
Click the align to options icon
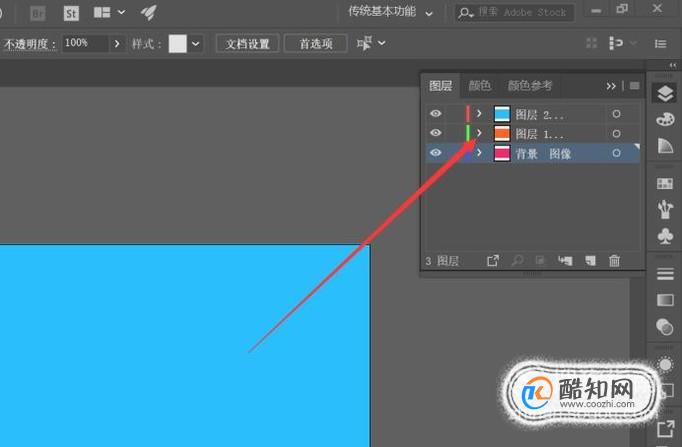tap(616, 43)
